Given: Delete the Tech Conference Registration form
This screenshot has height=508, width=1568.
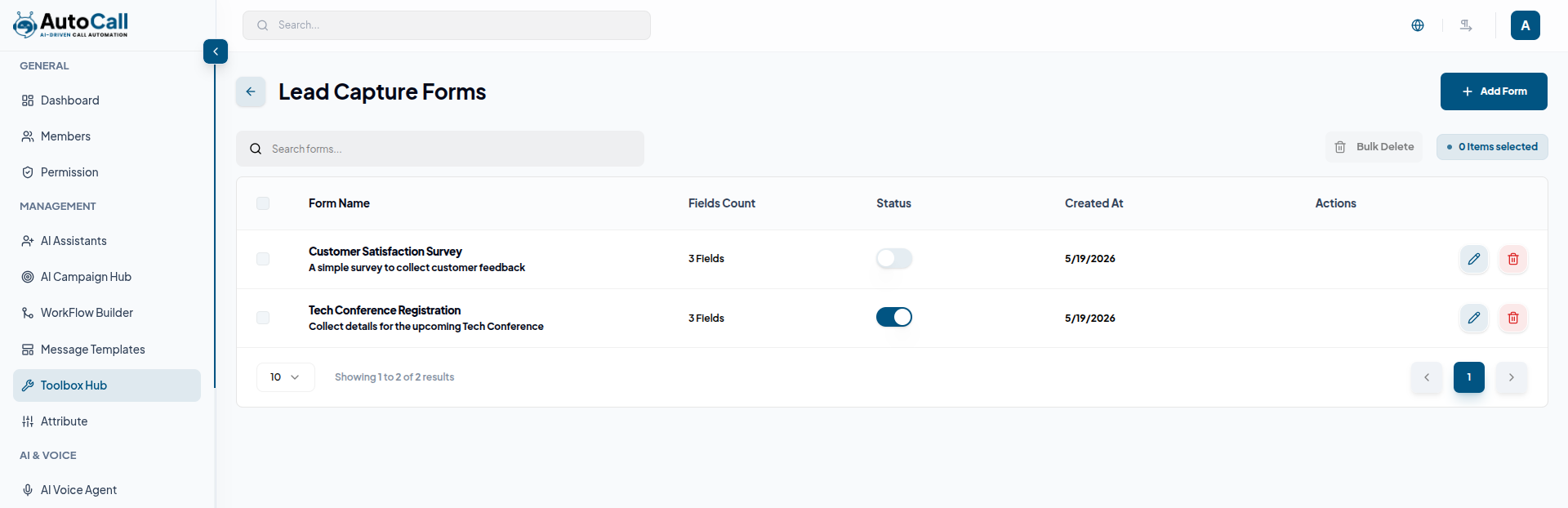Looking at the screenshot, I should coord(1513,318).
